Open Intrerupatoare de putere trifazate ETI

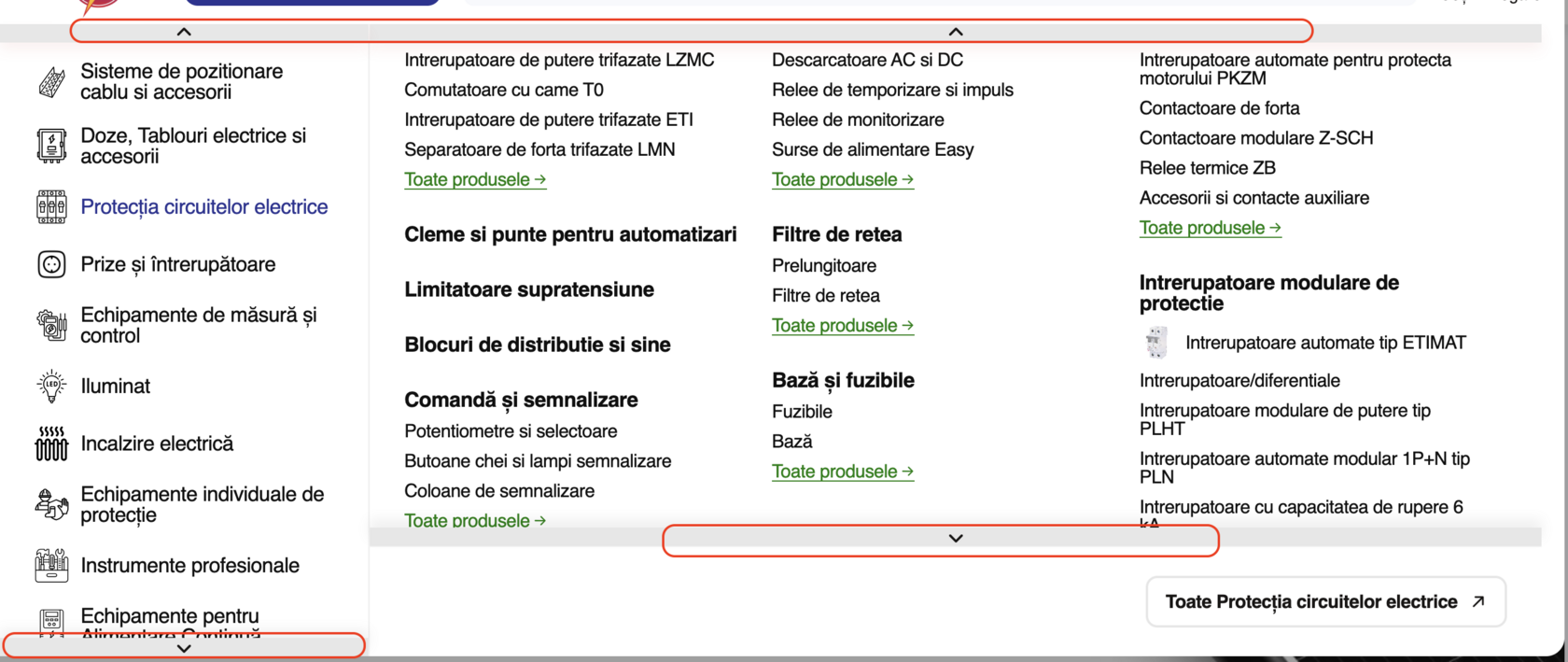tap(549, 120)
